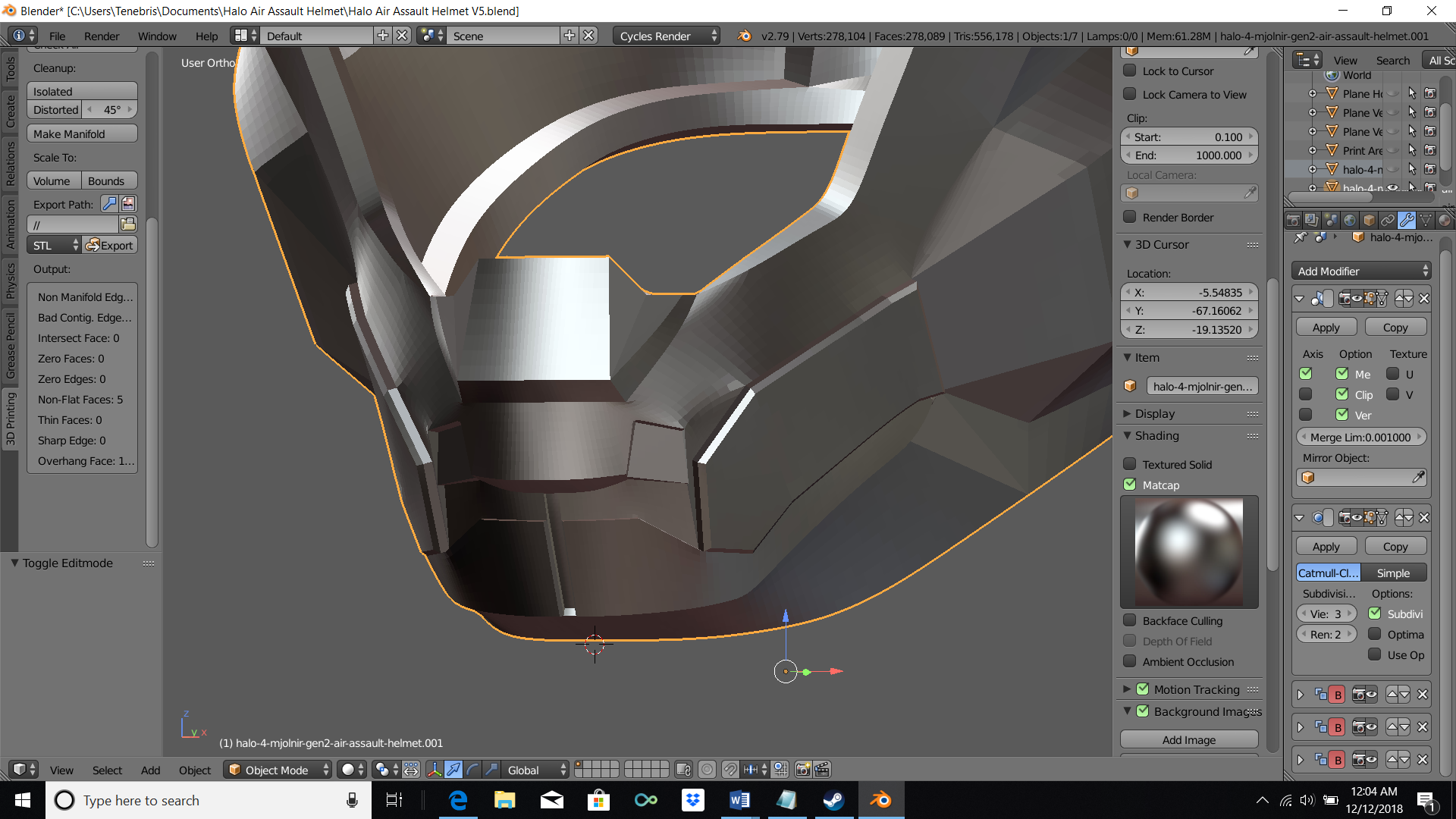Enable Backface Culling checkbox

tap(1129, 620)
